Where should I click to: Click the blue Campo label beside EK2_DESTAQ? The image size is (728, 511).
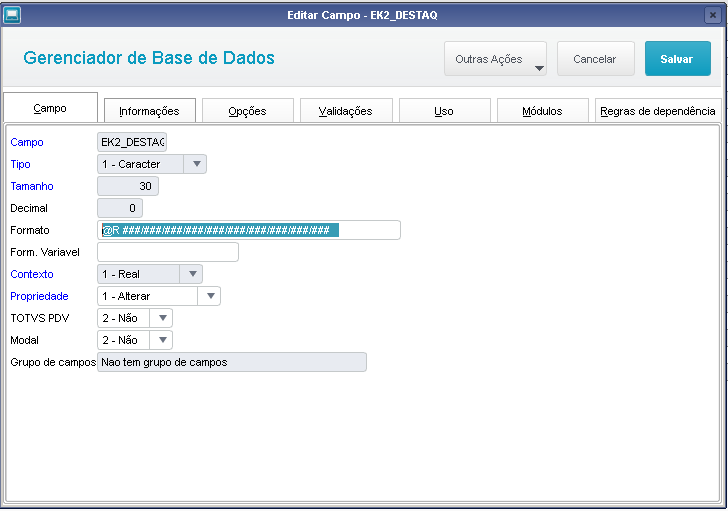(x=27, y=142)
